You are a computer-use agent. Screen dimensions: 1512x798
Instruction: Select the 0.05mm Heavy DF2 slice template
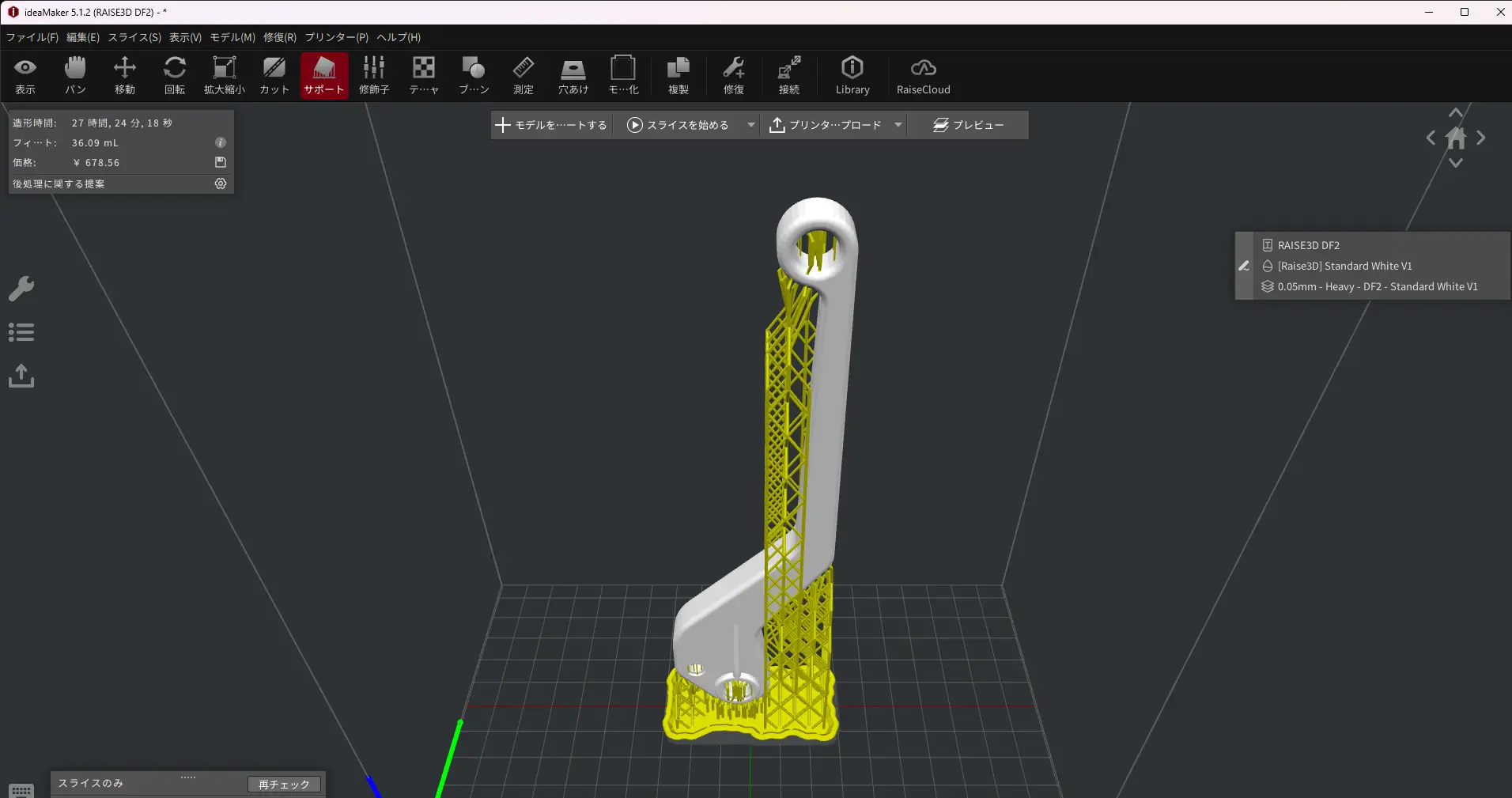(x=1377, y=286)
